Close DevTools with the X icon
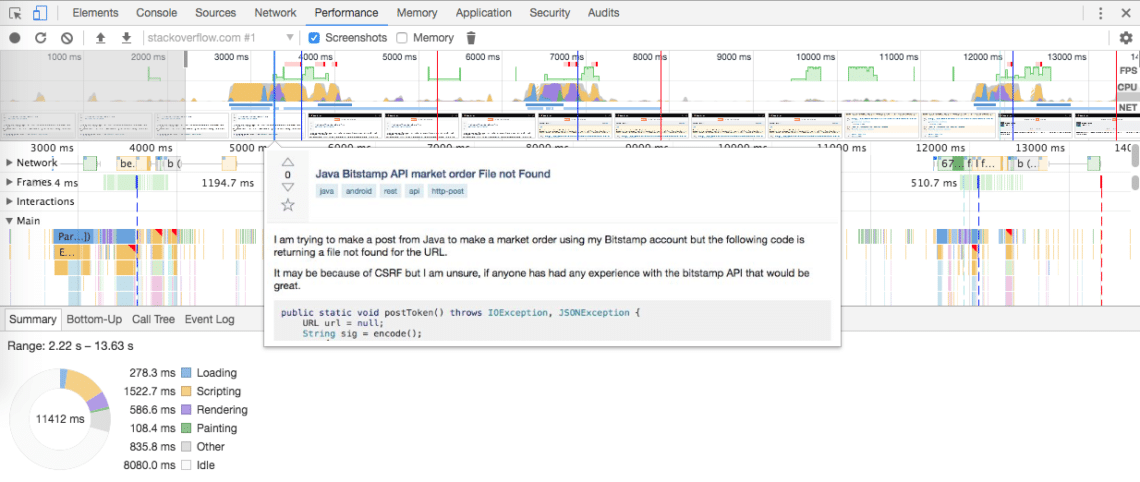This screenshot has height=482, width=1140. point(1126,13)
